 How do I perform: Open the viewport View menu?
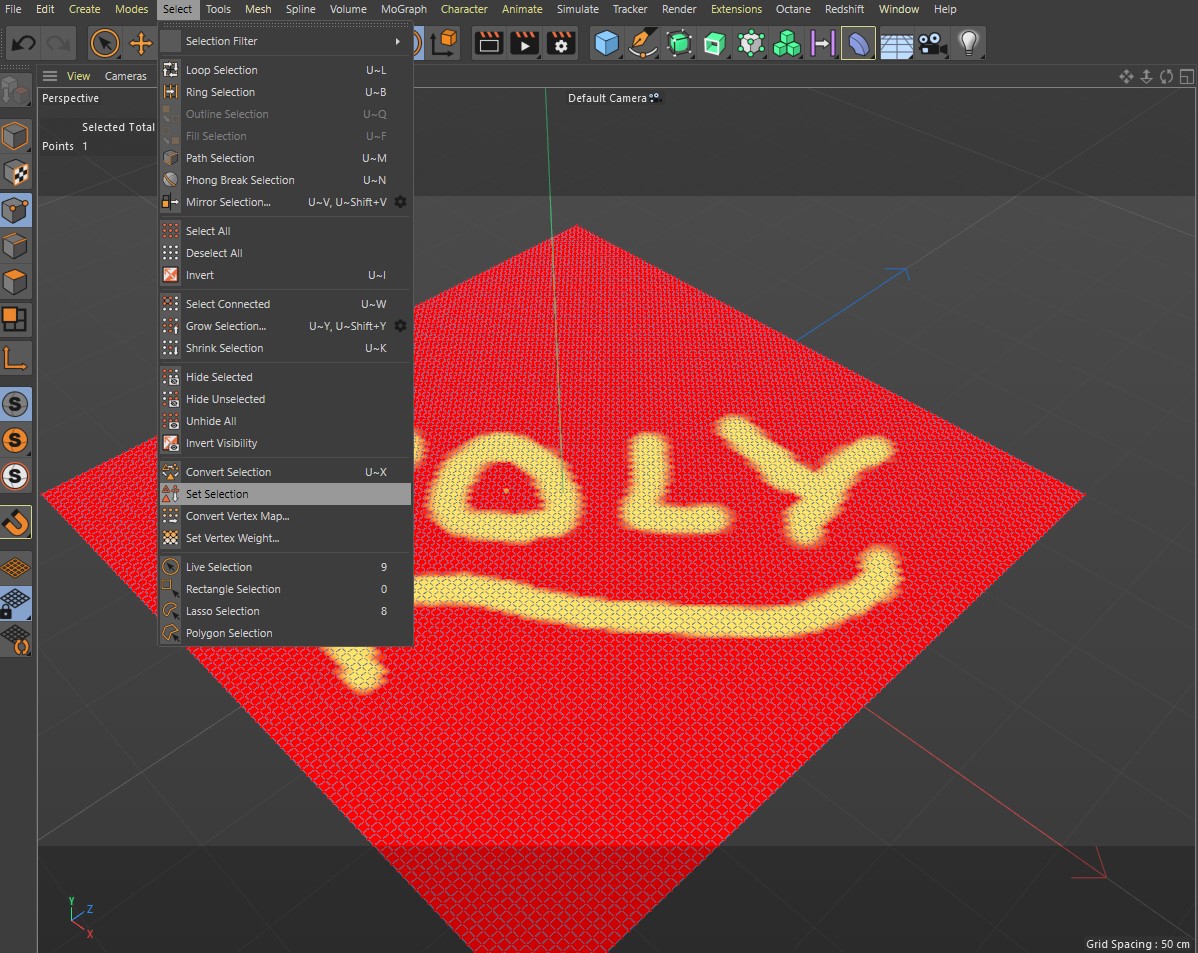click(x=78, y=76)
